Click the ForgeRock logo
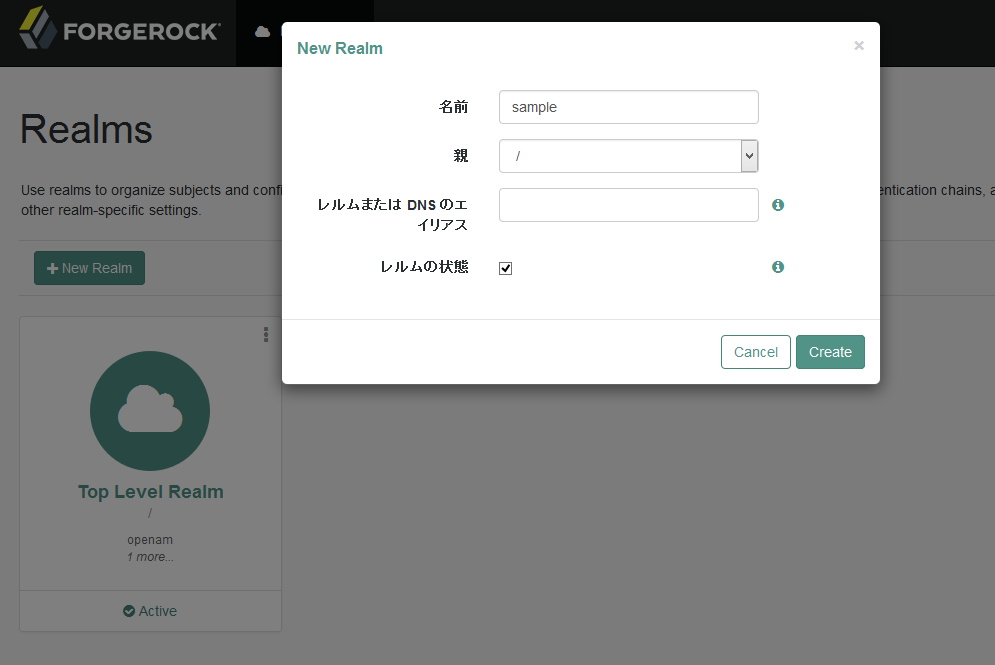Image resolution: width=995 pixels, height=665 pixels. [119, 31]
